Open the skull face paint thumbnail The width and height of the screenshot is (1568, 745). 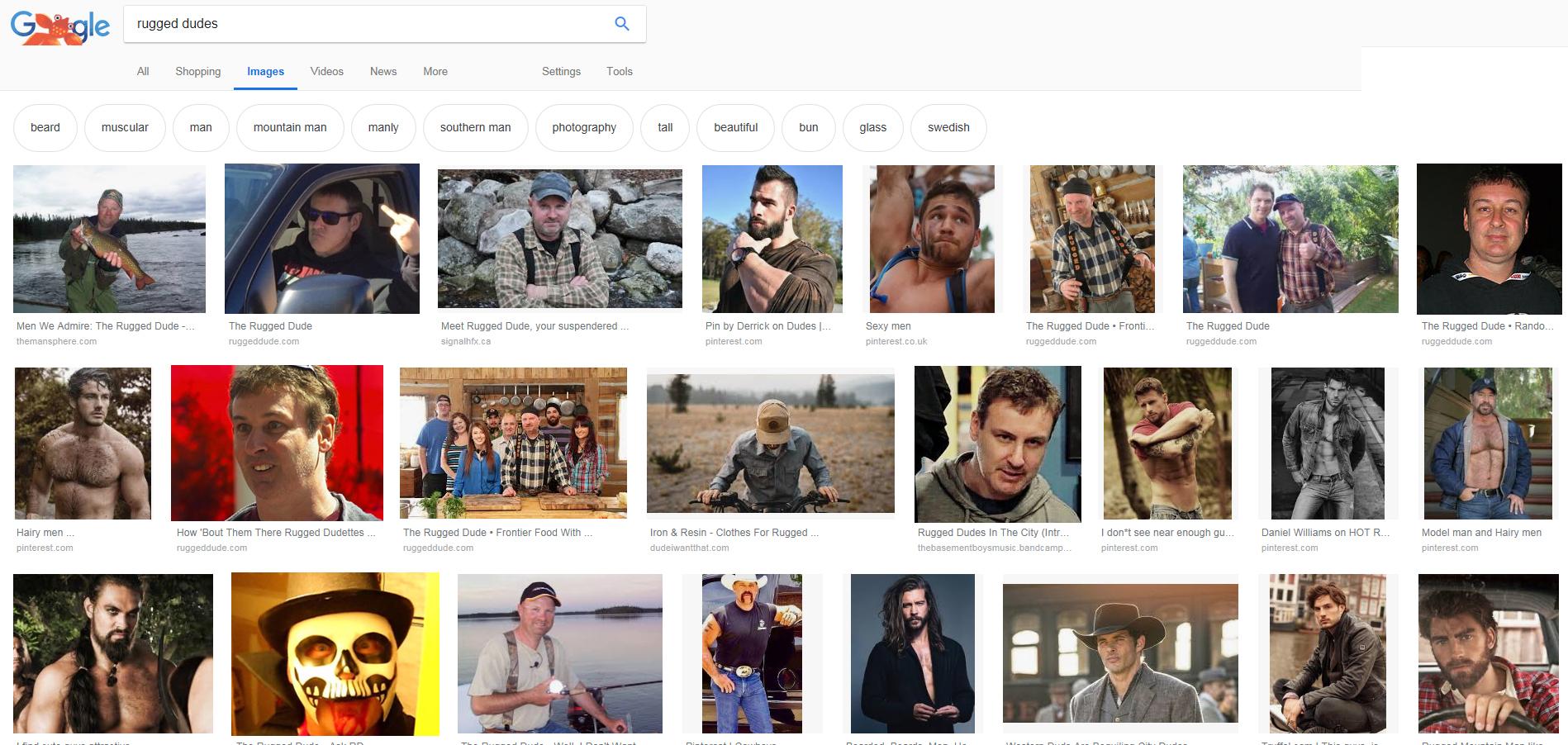tap(335, 654)
